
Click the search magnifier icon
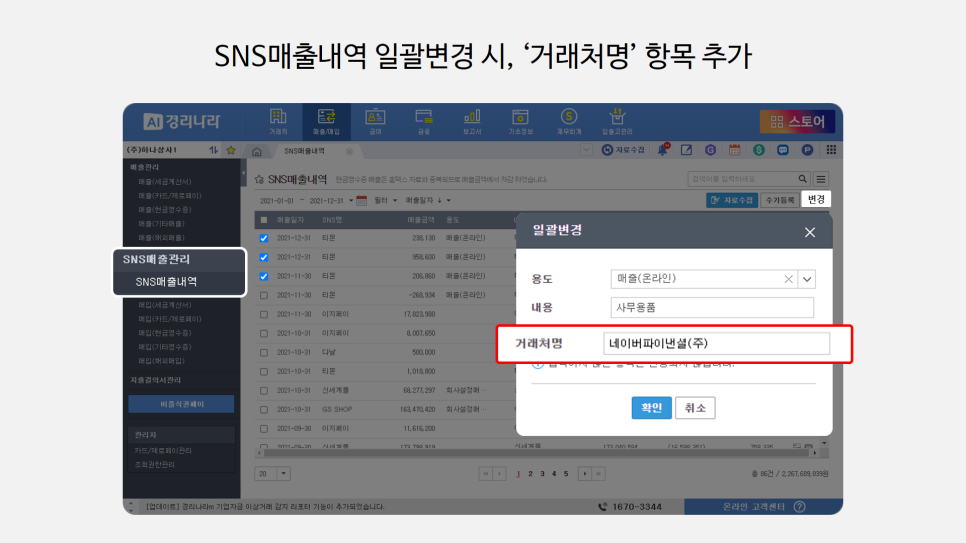[x=802, y=179]
